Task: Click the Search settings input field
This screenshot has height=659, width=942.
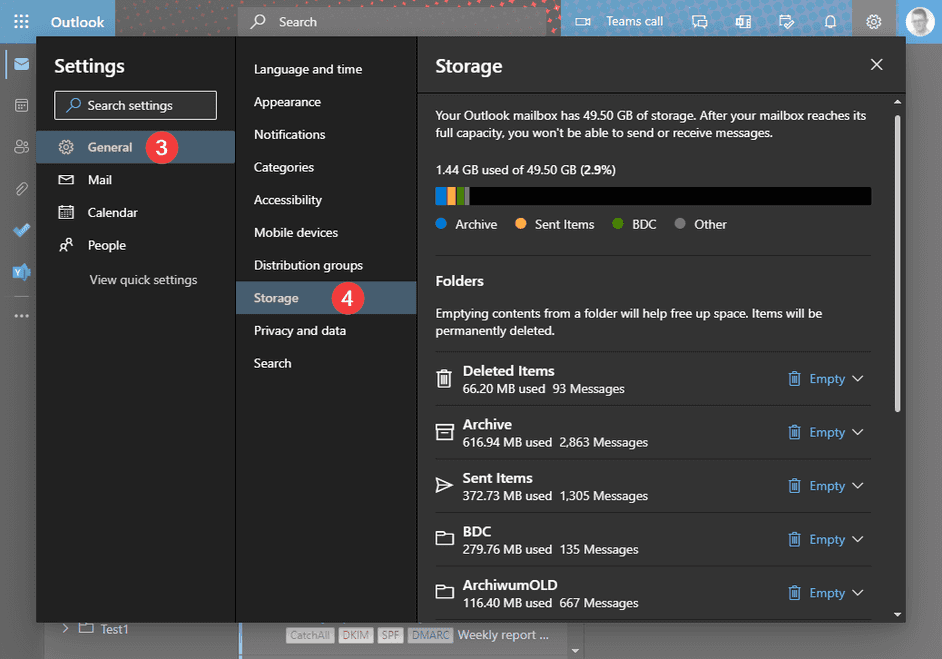Action: coord(135,105)
